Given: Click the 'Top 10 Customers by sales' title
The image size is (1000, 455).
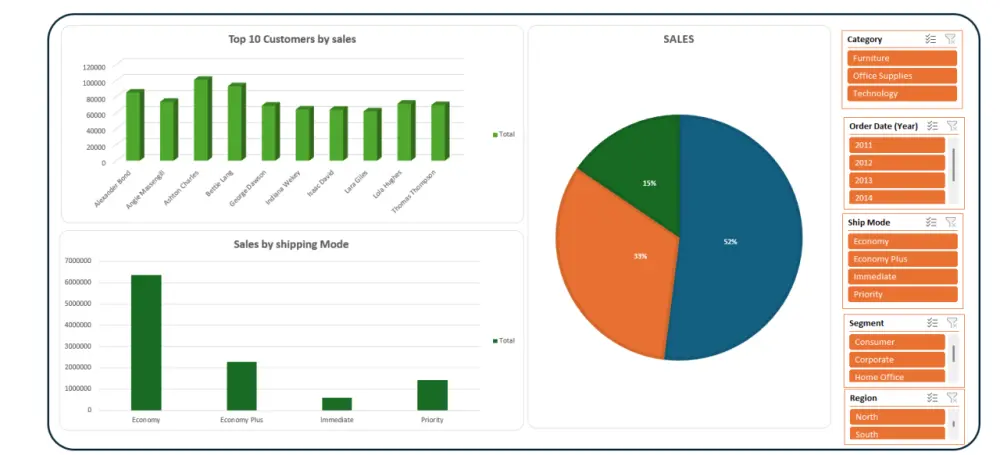Looking at the screenshot, I should tap(292, 39).
